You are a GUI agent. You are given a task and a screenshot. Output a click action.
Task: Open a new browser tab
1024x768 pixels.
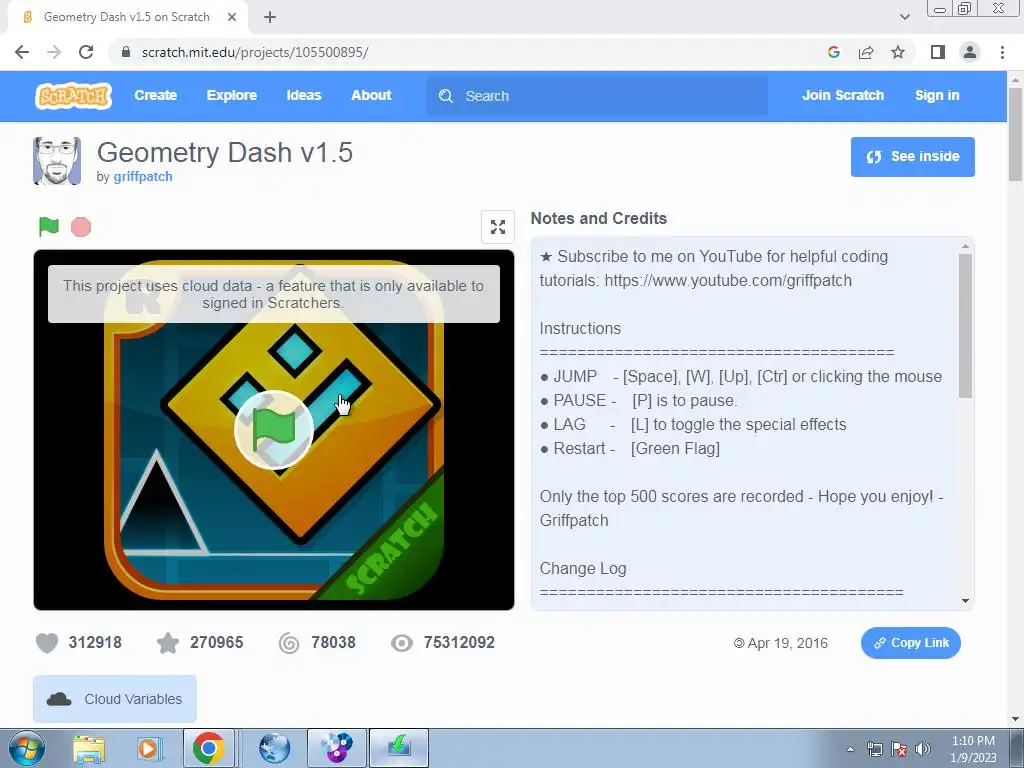[270, 18]
